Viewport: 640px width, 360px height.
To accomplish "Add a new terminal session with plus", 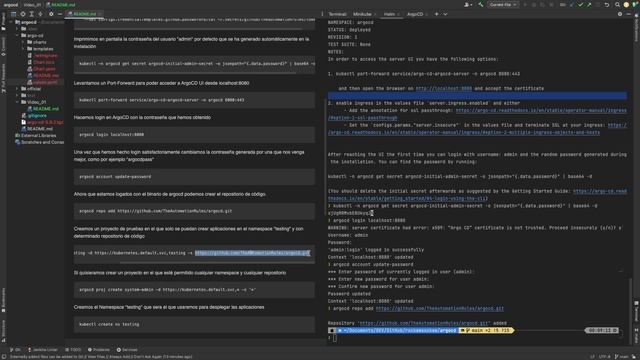I will tap(436, 14).
